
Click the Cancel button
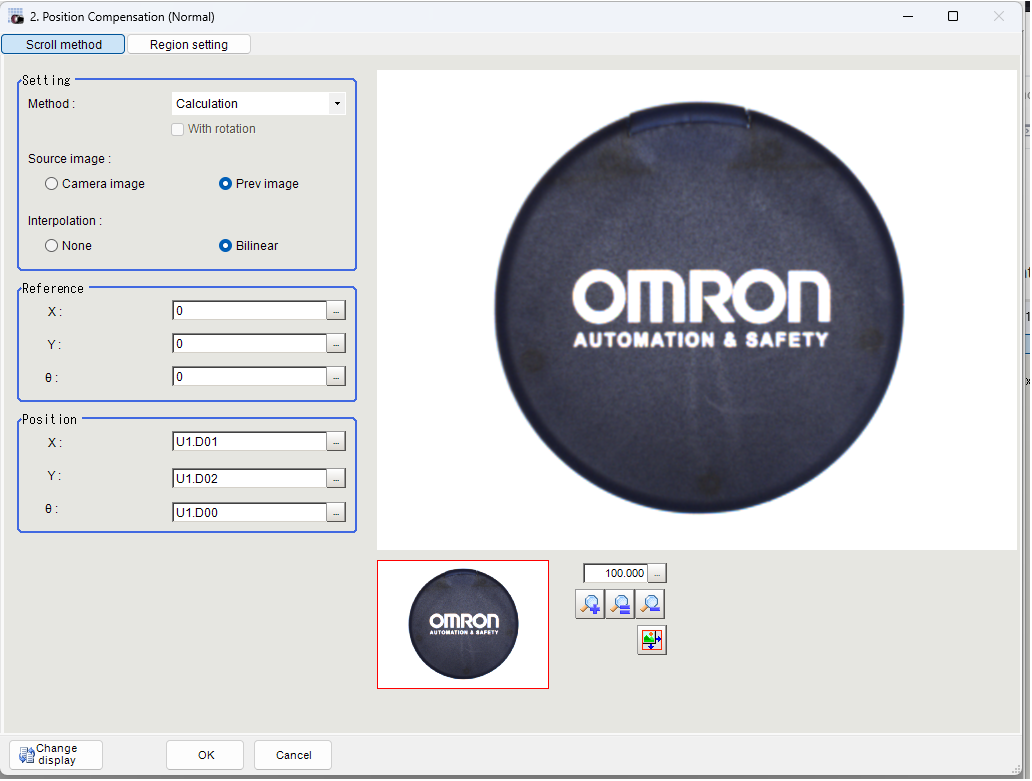point(293,755)
